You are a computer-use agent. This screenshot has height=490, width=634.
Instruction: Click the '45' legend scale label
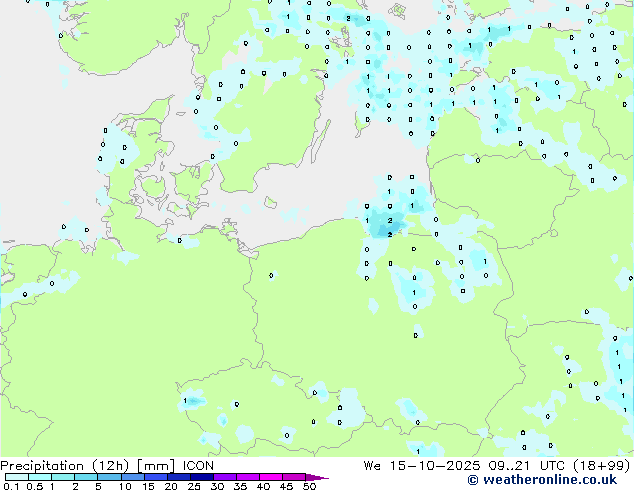pyautogui.click(x=286, y=486)
